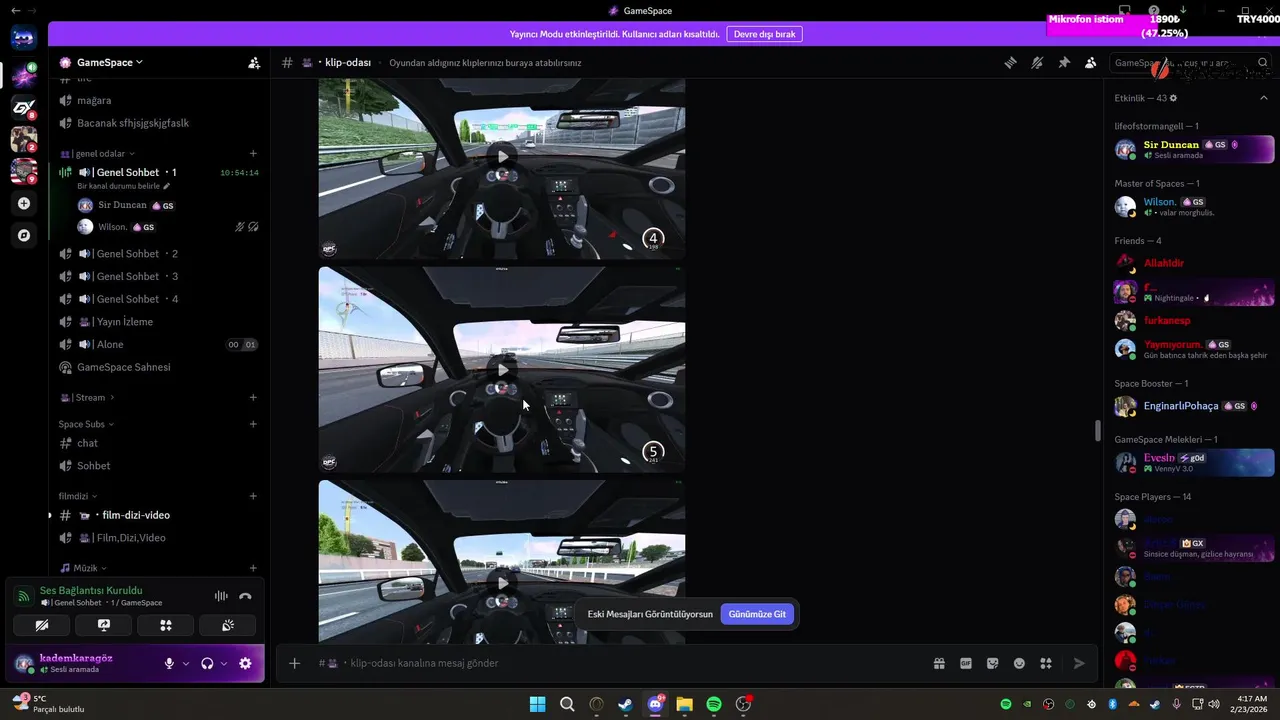This screenshot has height=720, width=1280.
Task: Open GIF picker
Action: tap(966, 663)
